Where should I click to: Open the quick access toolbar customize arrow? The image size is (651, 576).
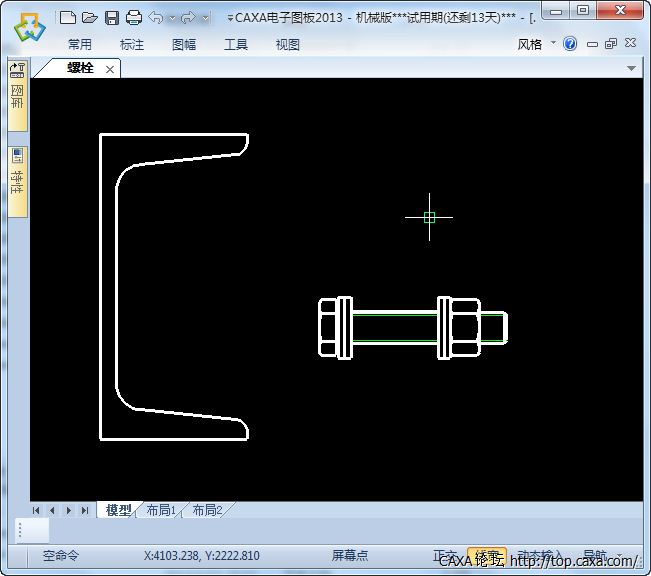[x=231, y=18]
